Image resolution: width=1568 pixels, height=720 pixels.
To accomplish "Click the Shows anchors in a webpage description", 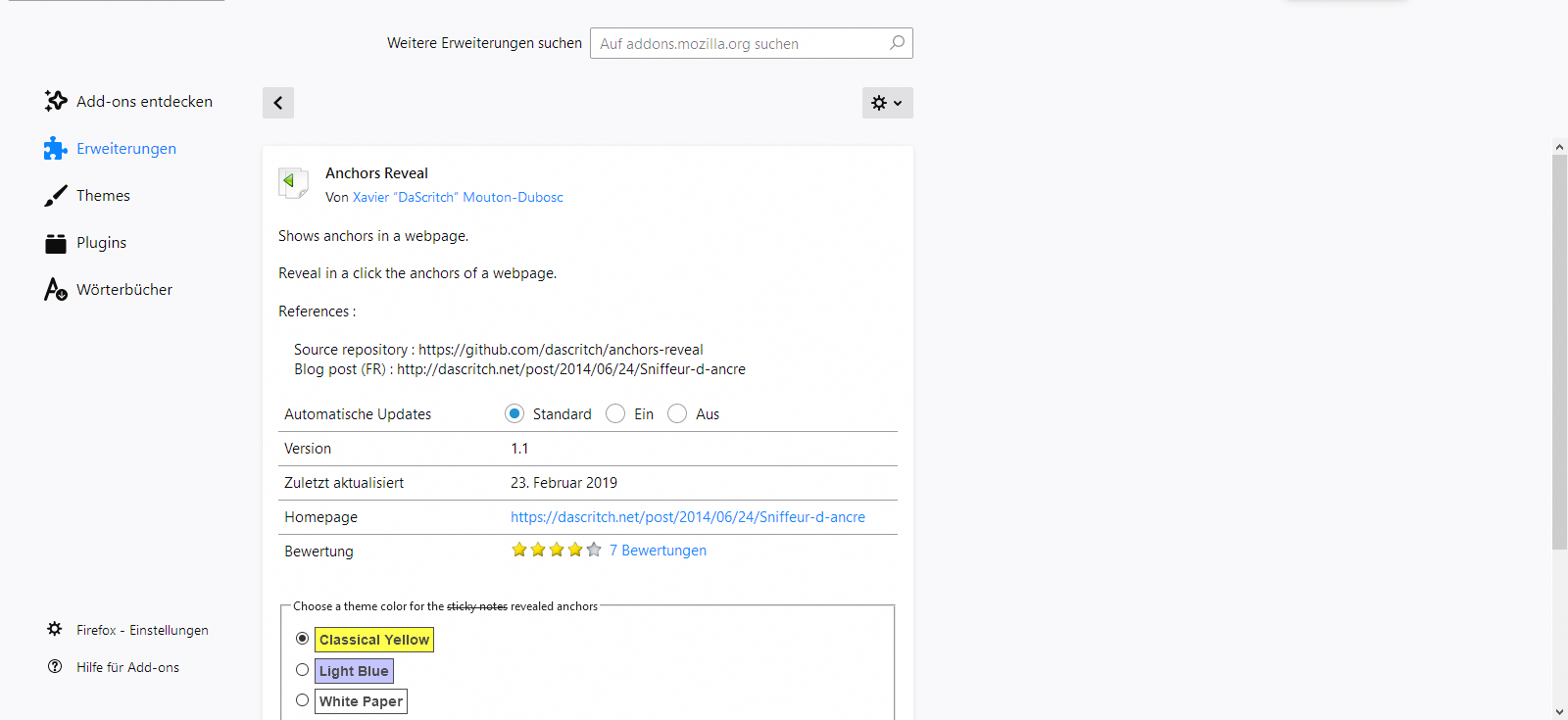I will [373, 236].
